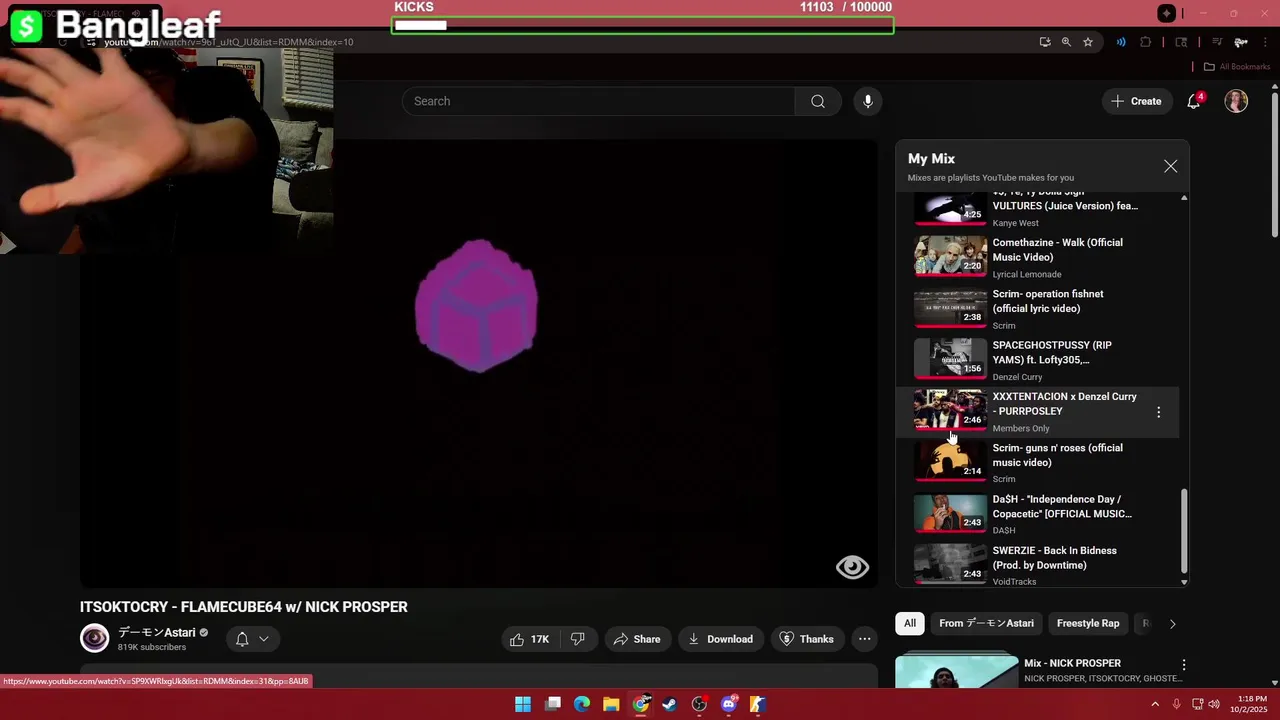Open YouTube notifications bell
The image size is (1280, 720).
click(1194, 101)
